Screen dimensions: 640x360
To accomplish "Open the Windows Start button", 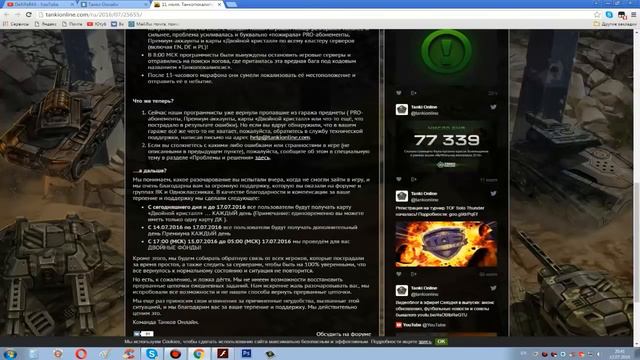I will pyautogui.click(x=10, y=353).
